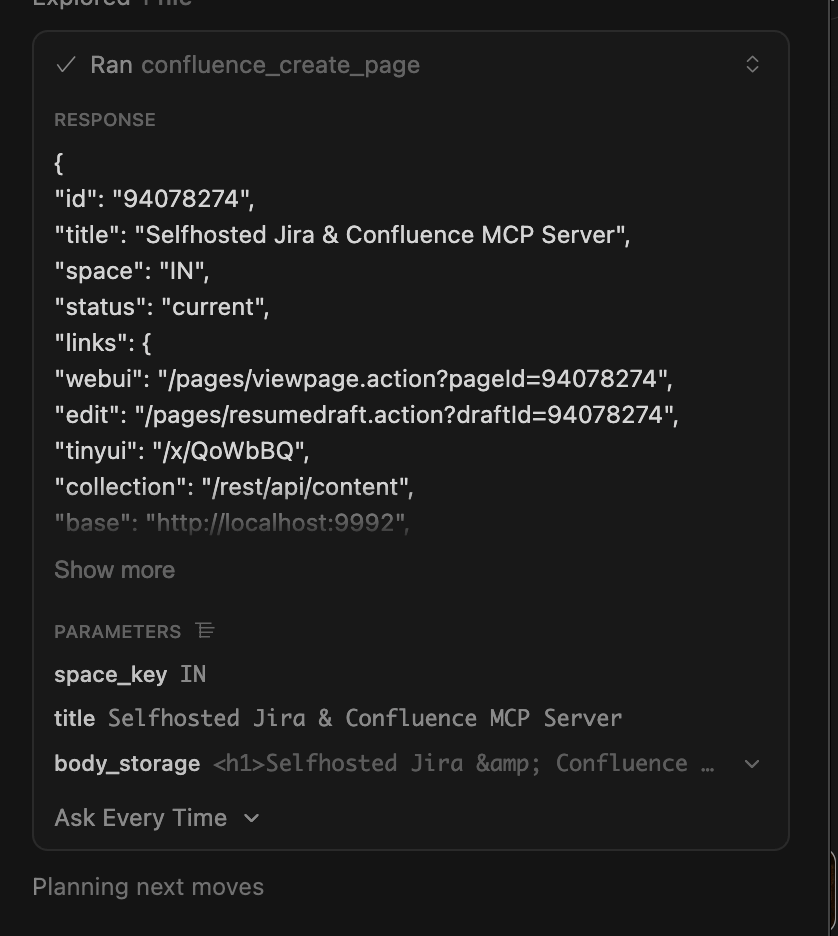
Task: Open the Ask Every Time dropdown
Action: (x=156, y=818)
